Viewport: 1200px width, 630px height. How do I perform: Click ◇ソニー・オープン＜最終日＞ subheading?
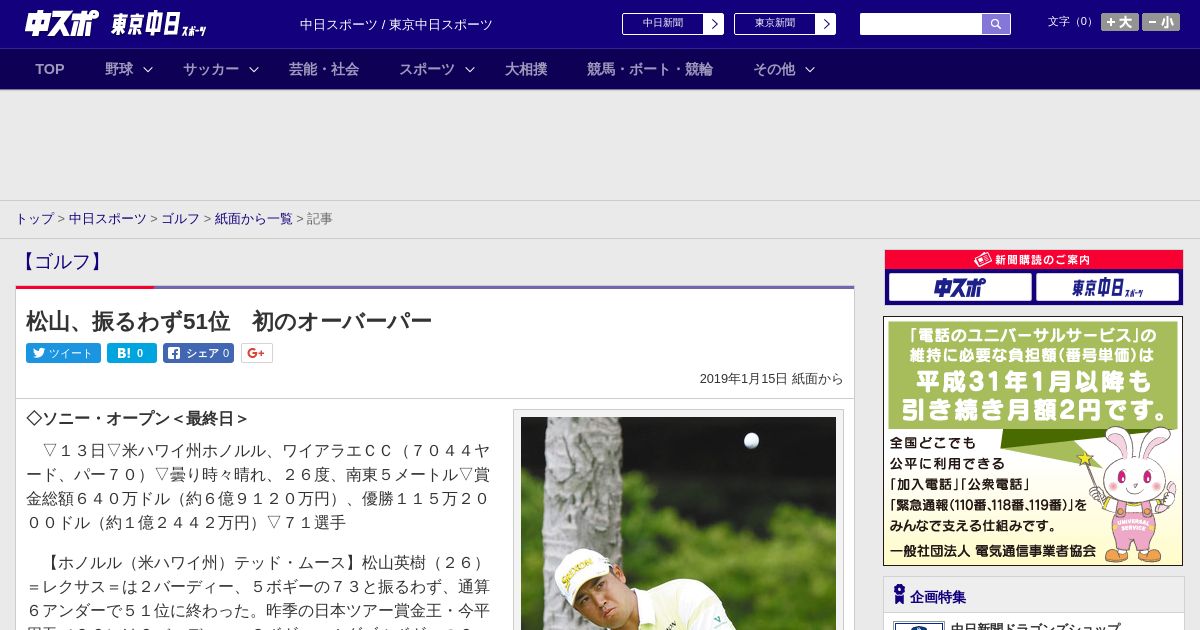click(x=137, y=418)
